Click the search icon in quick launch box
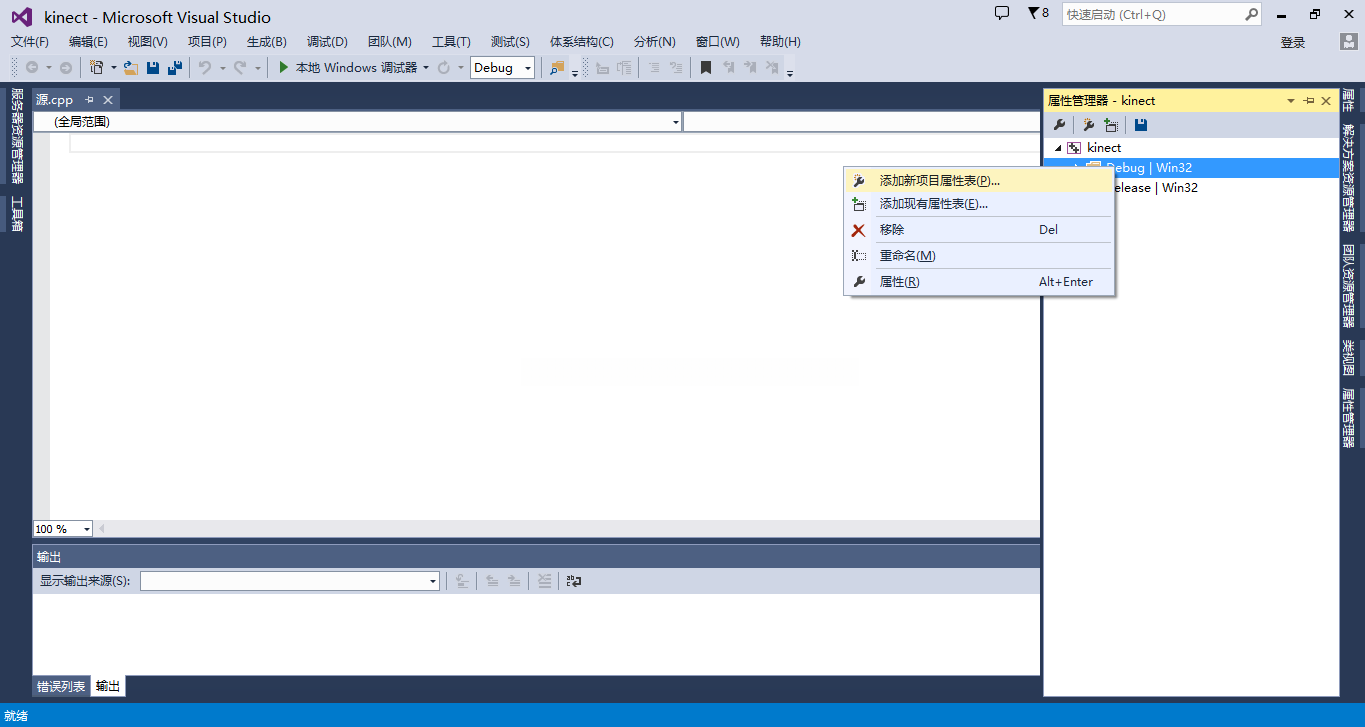1365x727 pixels. point(1252,15)
